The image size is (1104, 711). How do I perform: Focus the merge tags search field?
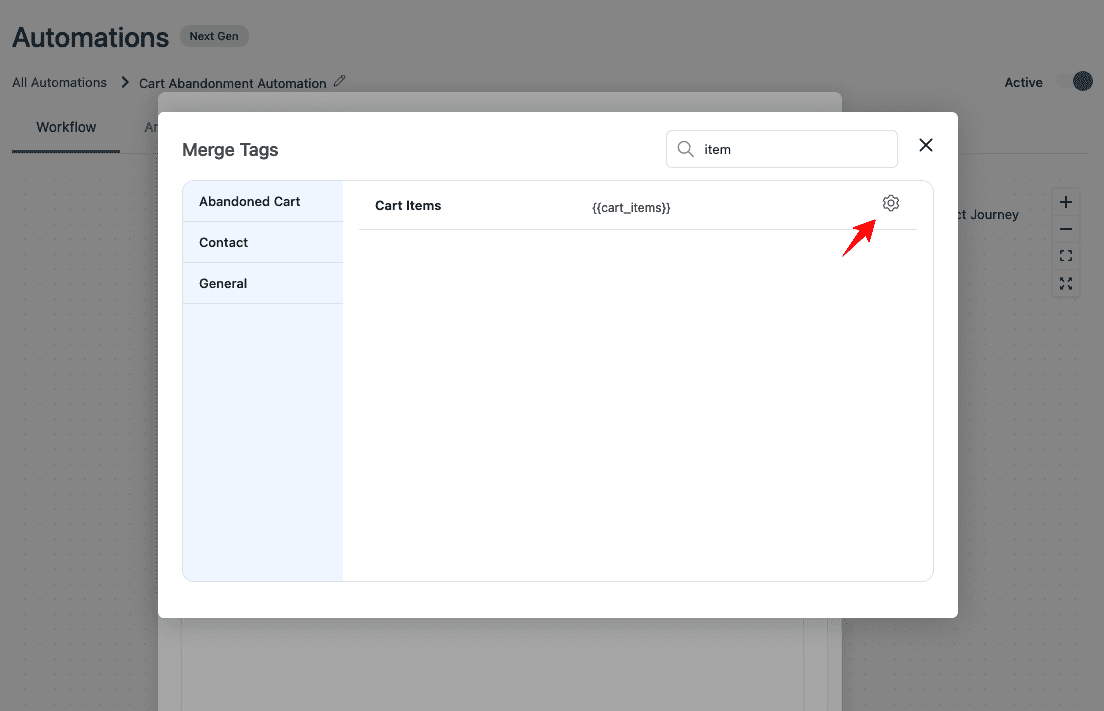pos(795,149)
